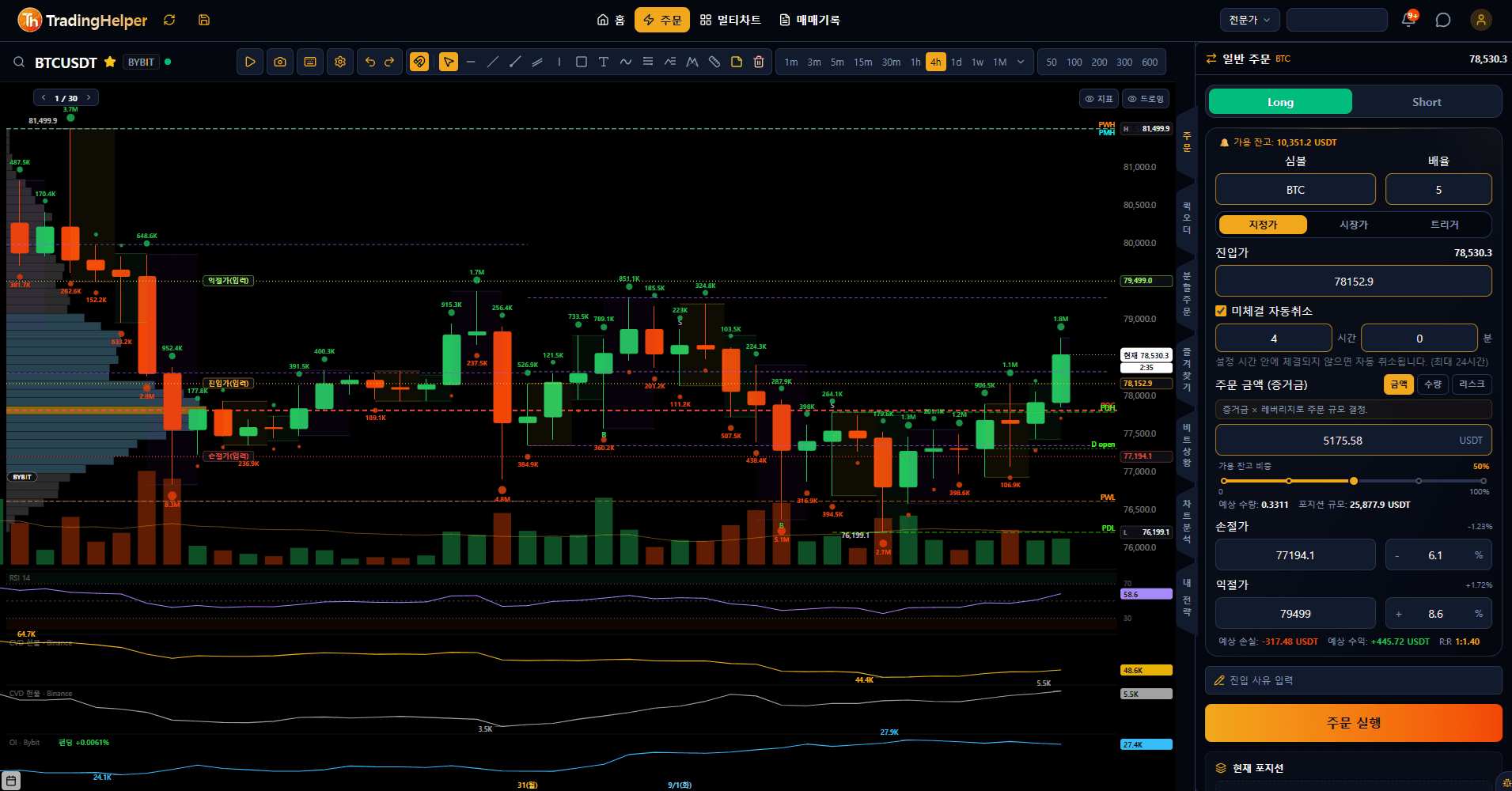Click the redo arrow
1512x791 pixels.
click(x=389, y=62)
